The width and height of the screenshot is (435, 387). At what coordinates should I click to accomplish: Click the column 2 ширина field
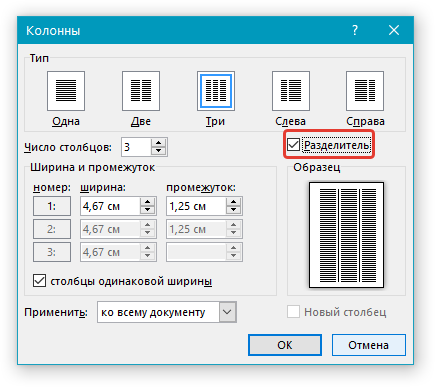pyautogui.click(x=110, y=229)
